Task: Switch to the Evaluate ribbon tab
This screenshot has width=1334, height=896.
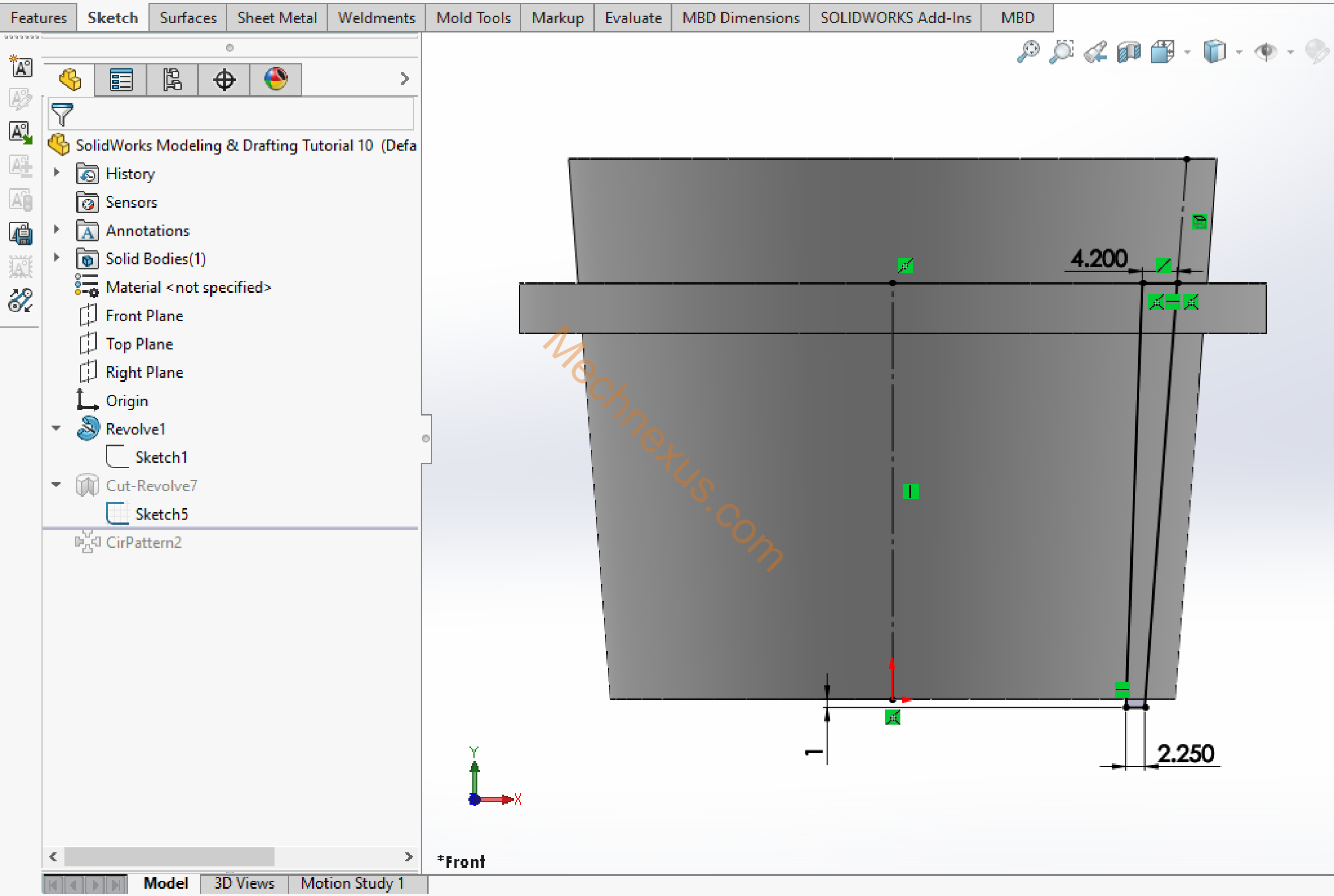Action: tap(633, 18)
